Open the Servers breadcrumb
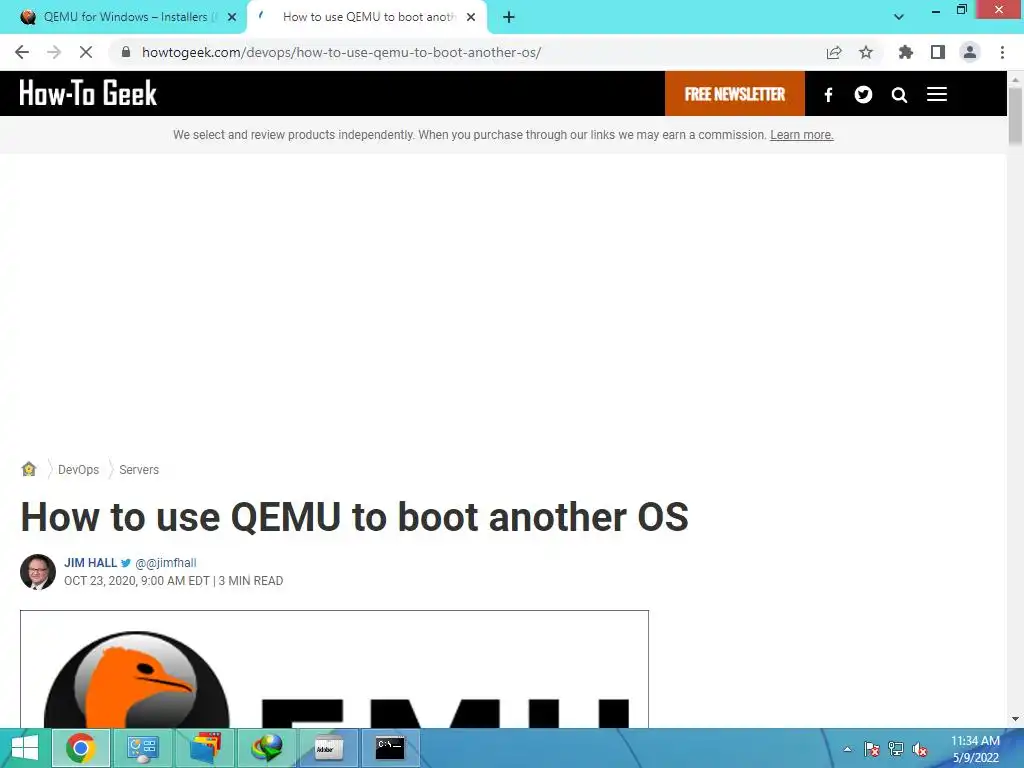Image resolution: width=1024 pixels, height=768 pixels. pos(138,470)
